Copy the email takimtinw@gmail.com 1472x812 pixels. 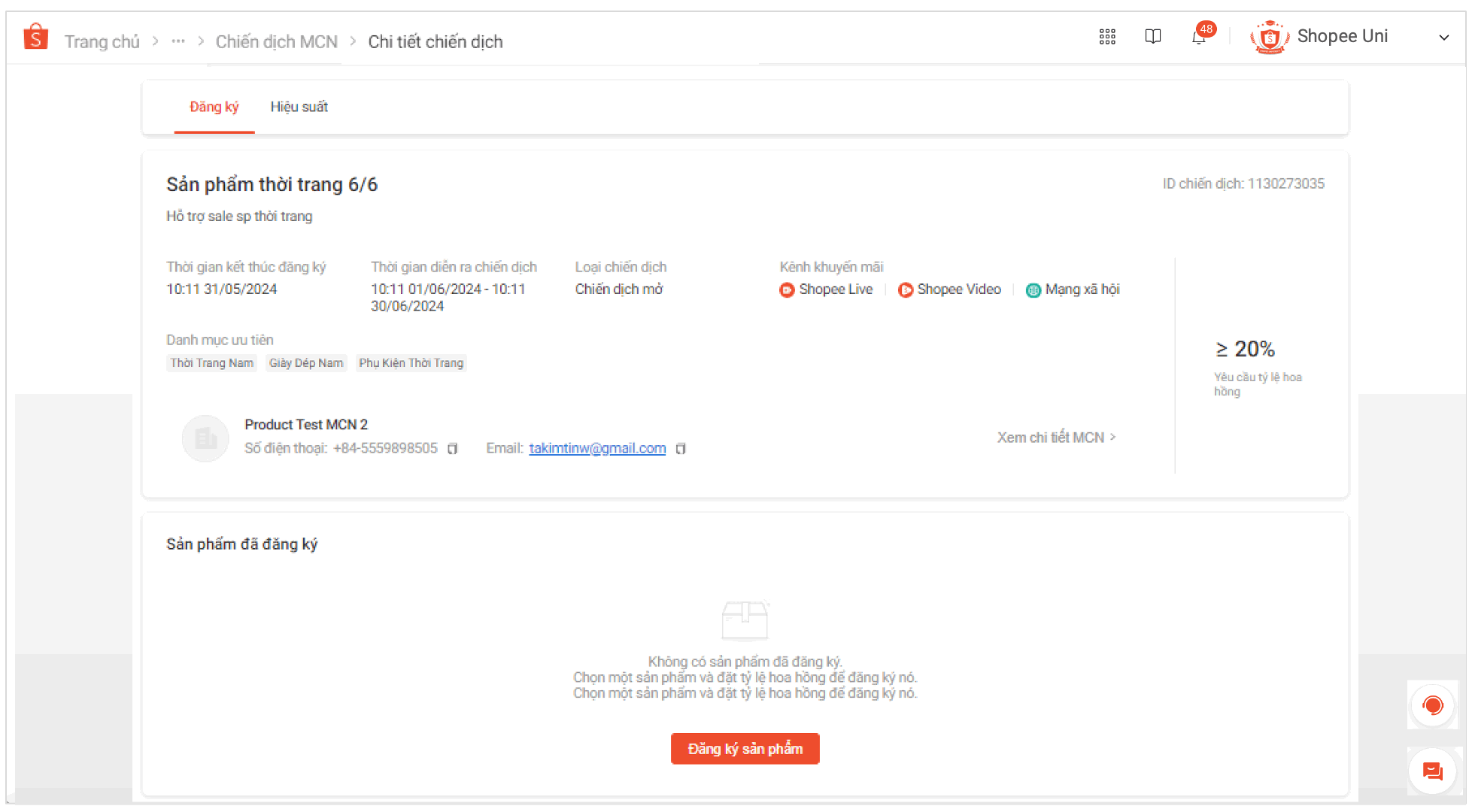point(681,448)
